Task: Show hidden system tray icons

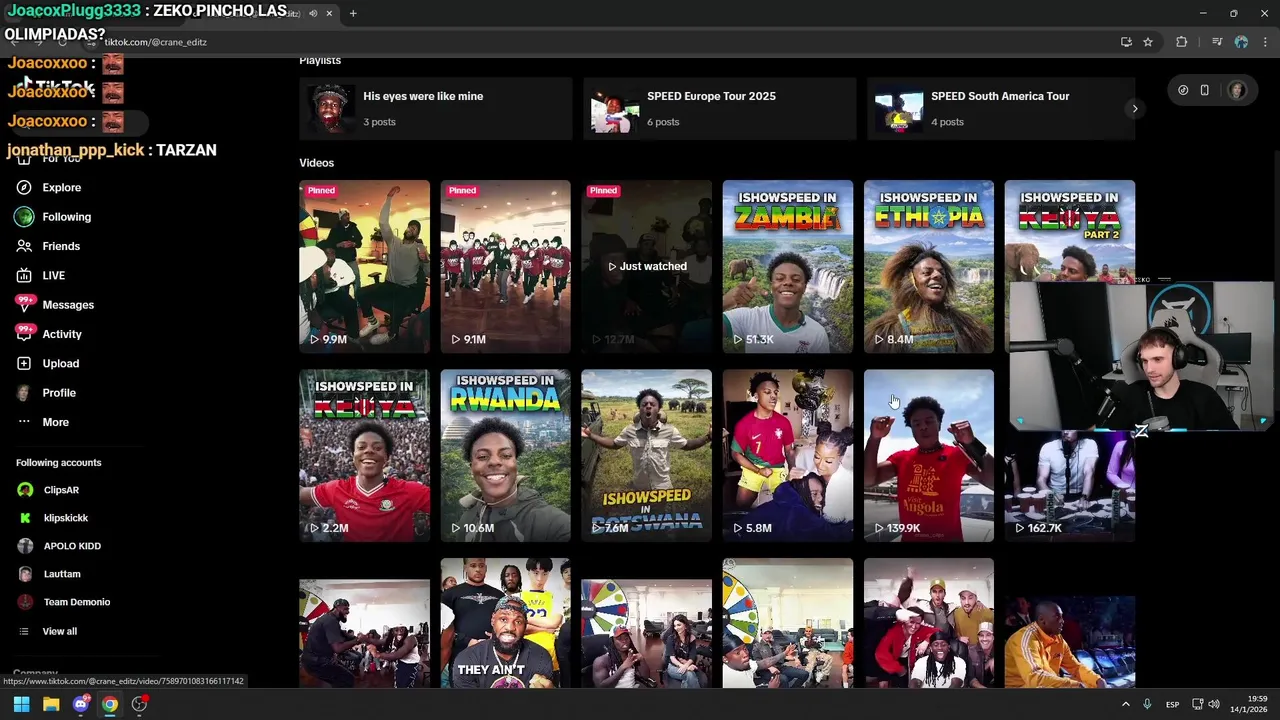Action: coord(1125,704)
